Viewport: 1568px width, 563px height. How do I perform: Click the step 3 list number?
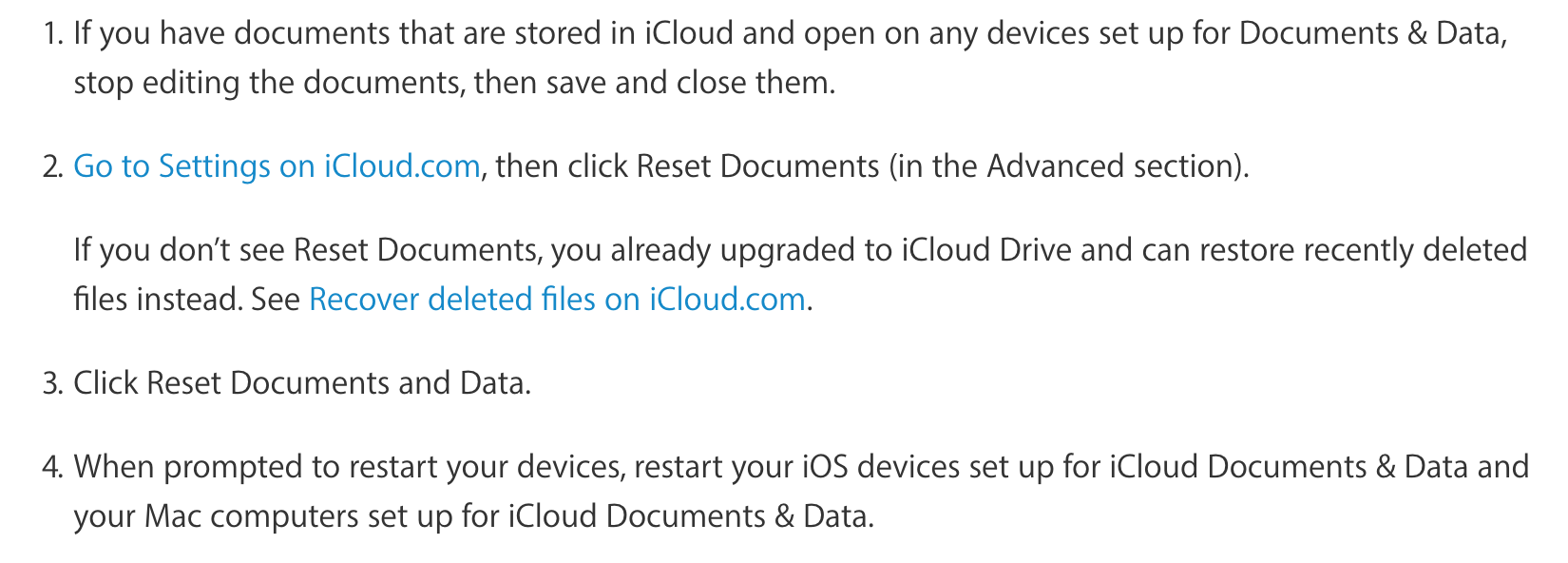52,384
